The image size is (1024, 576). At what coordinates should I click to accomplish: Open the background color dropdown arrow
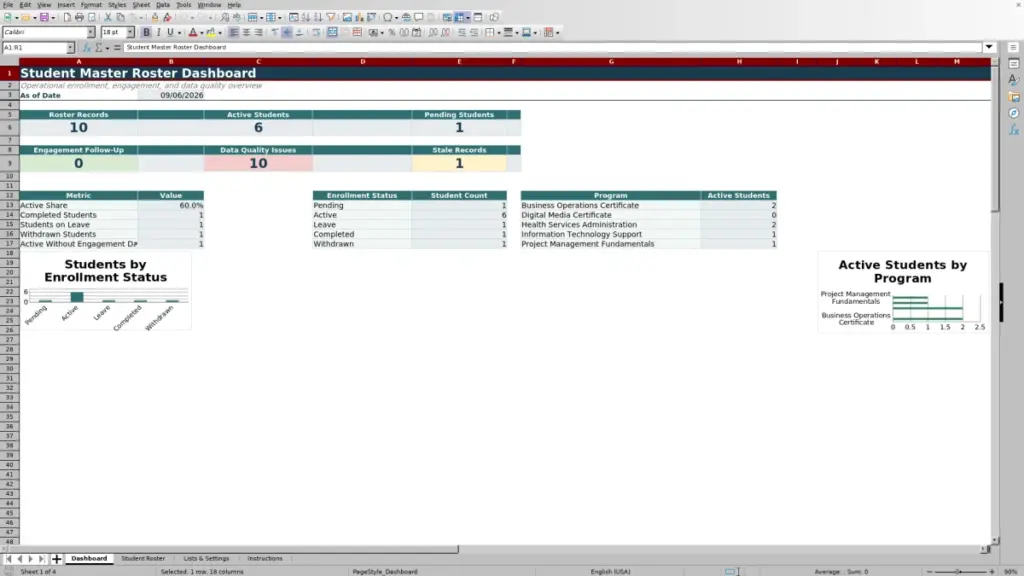pyautogui.click(x=220, y=33)
